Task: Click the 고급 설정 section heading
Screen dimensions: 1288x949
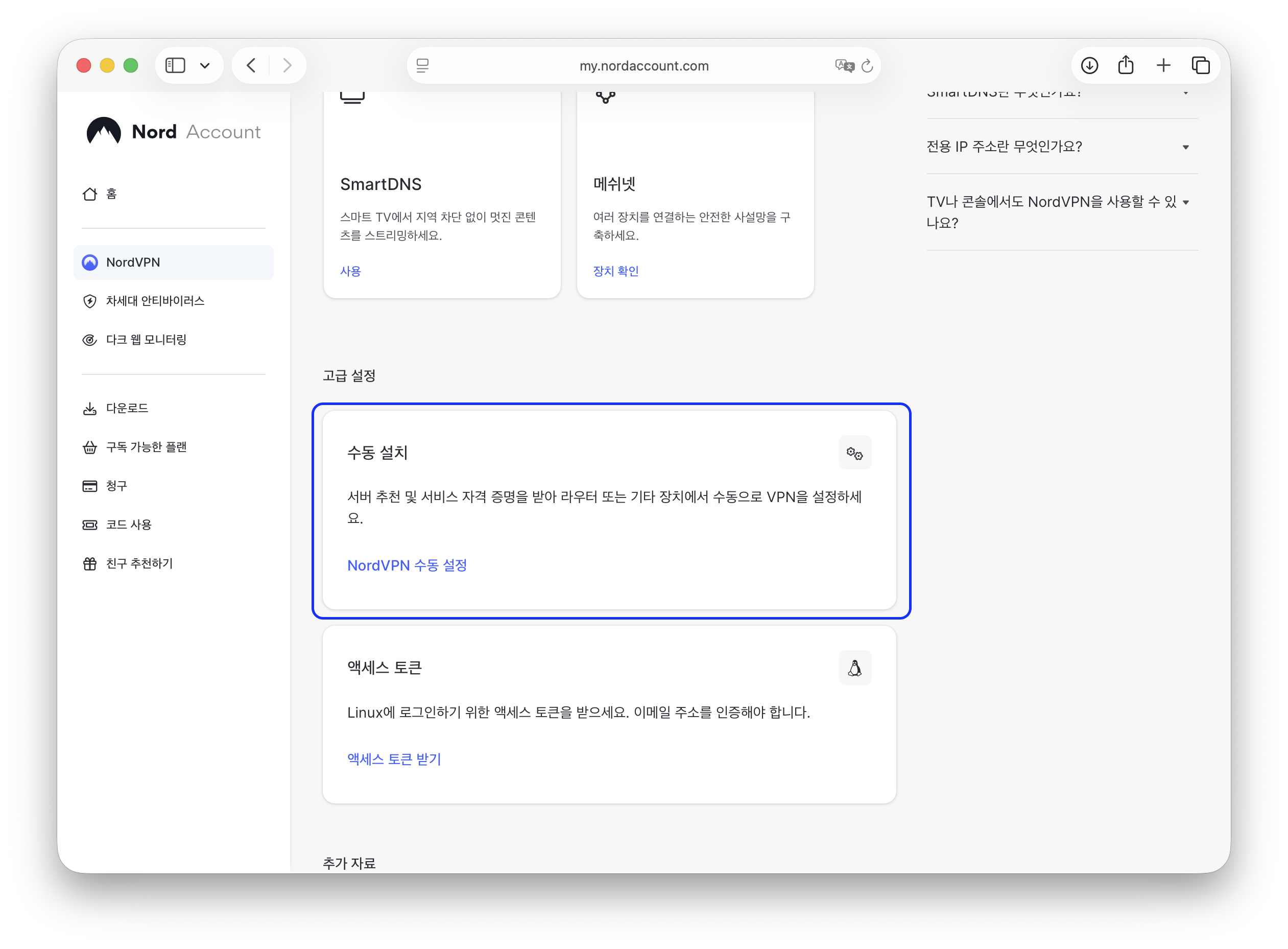Action: pos(349,376)
